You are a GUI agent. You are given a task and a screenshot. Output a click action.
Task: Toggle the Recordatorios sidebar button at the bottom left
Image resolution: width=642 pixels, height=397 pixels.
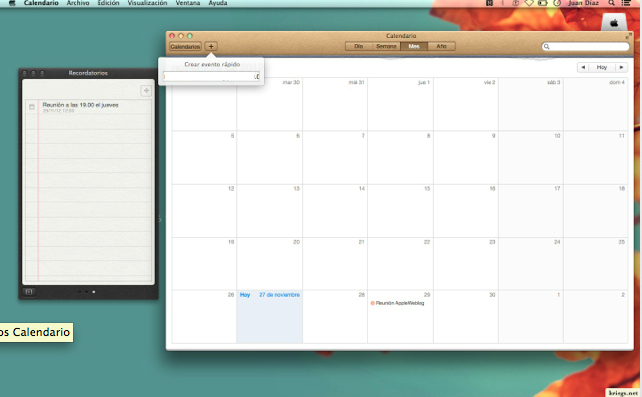click(x=29, y=292)
